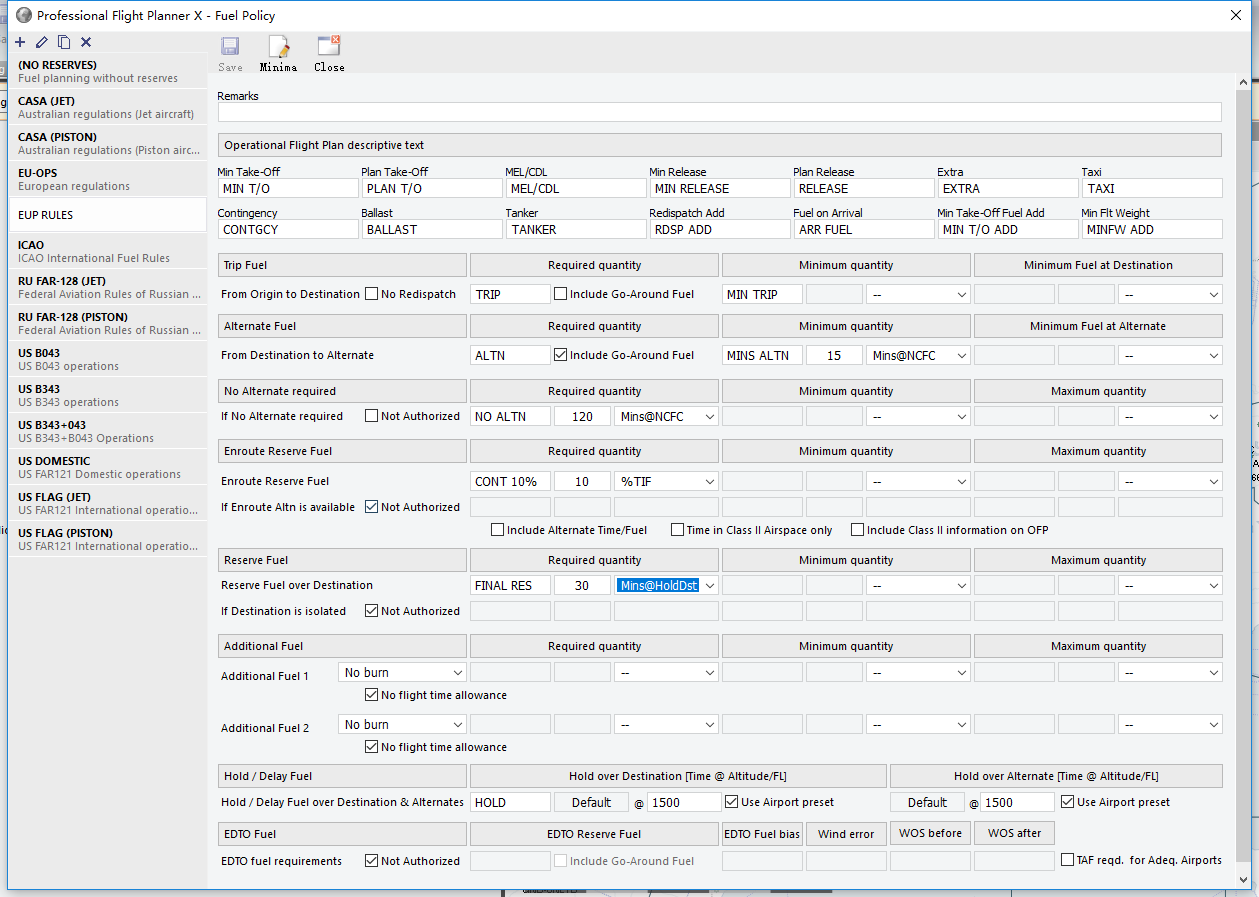This screenshot has height=897, width=1259.
Task: Click the Save toolbar icon
Action: (x=230, y=54)
